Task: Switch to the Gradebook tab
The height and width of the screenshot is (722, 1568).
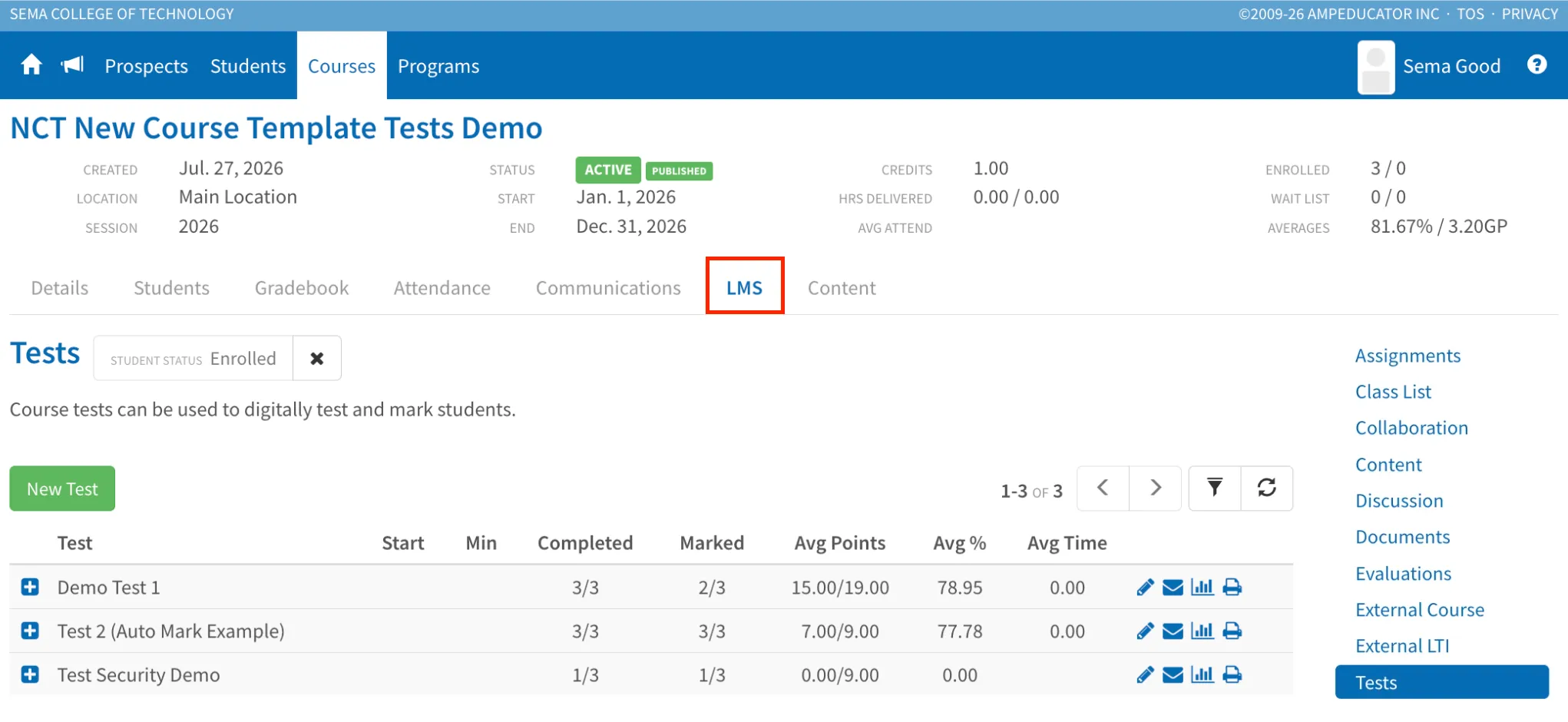Action: [x=302, y=288]
